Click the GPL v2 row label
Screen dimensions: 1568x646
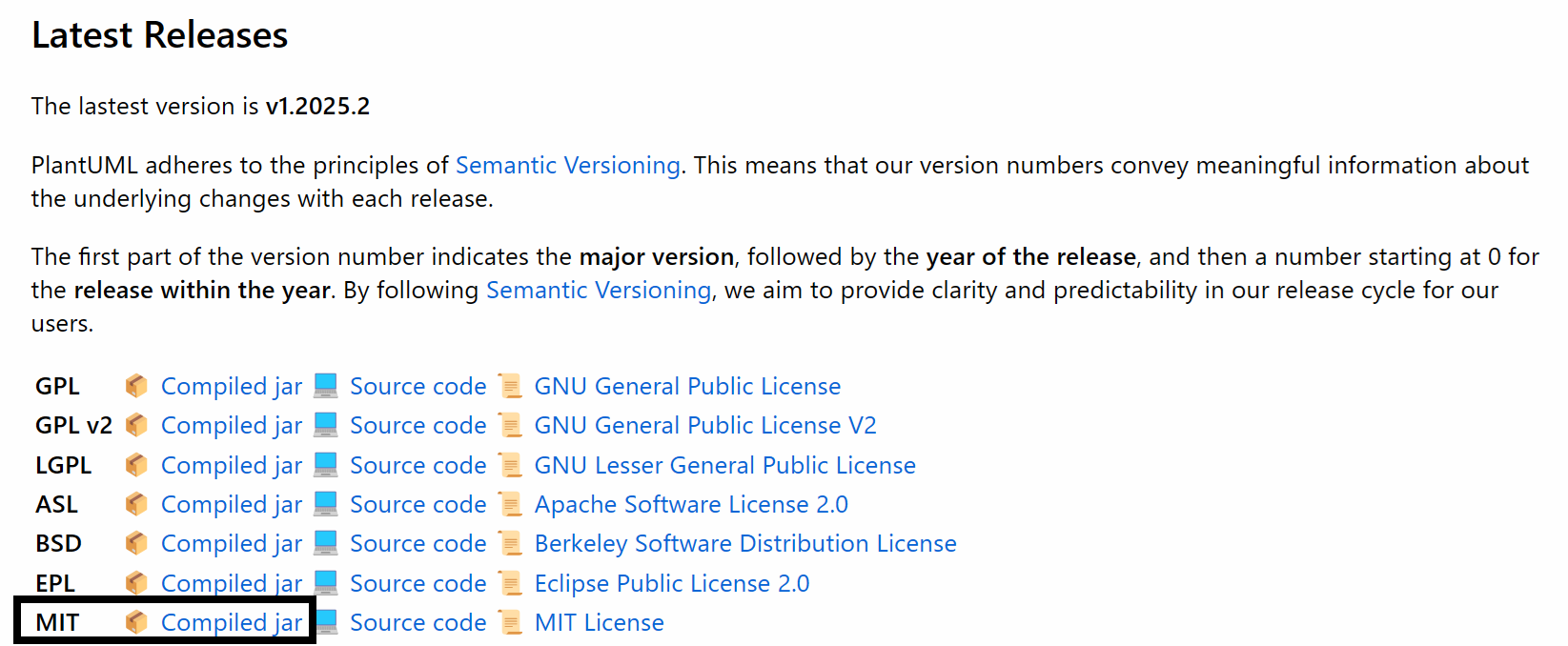click(x=74, y=425)
